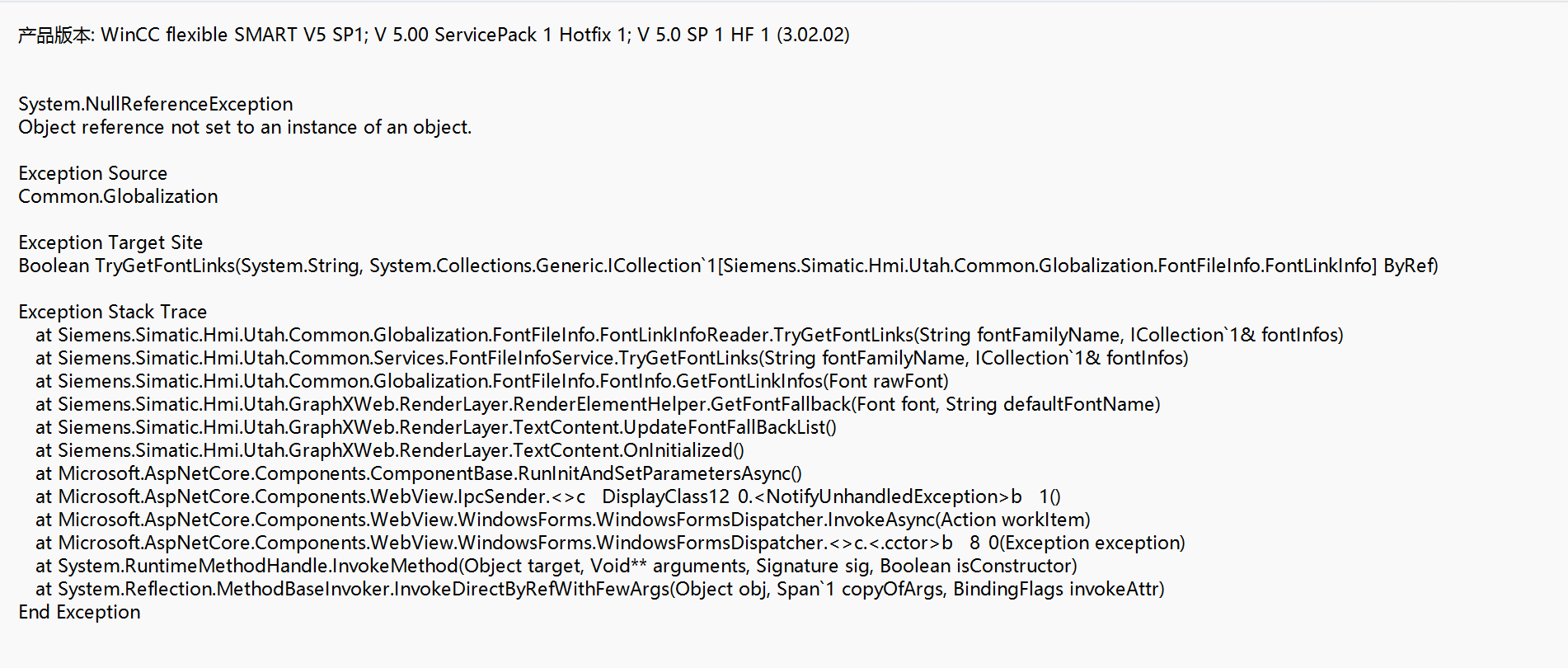Click the 'Boolean TryGetFontLinks' target site line
The height and width of the screenshot is (668, 1568).
tap(728, 266)
